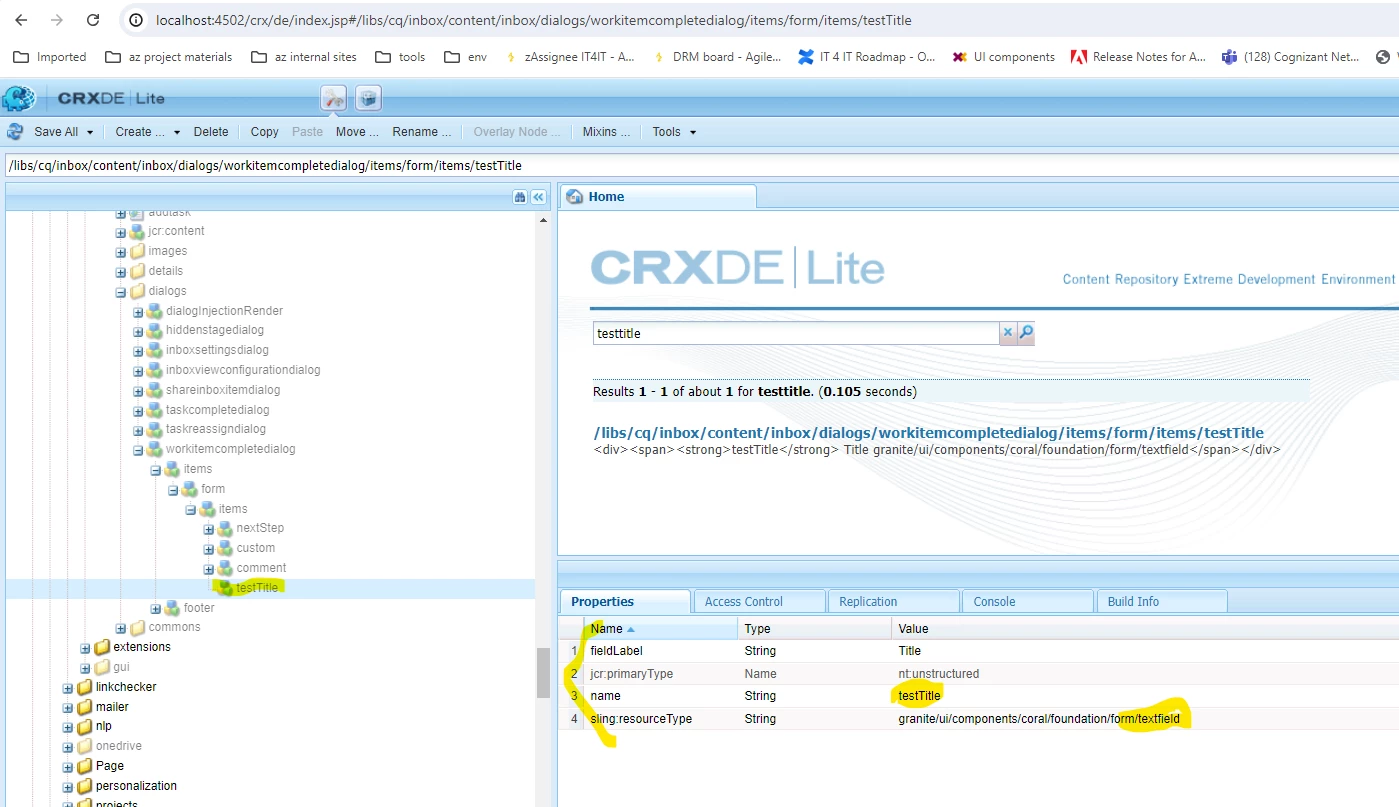Click the tree panel vertical scrollbar

pos(544,672)
